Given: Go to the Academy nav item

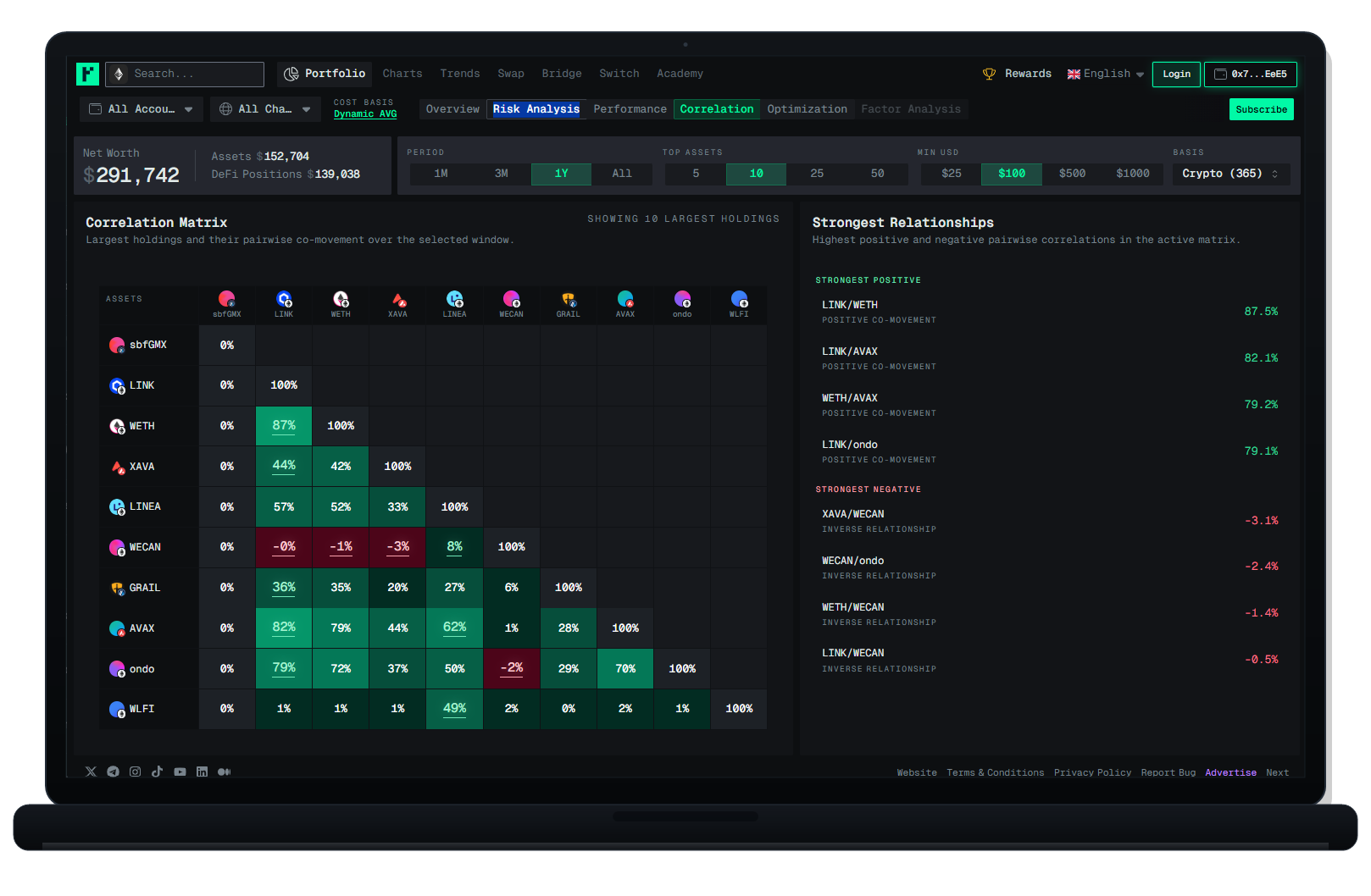Looking at the screenshot, I should (680, 74).
